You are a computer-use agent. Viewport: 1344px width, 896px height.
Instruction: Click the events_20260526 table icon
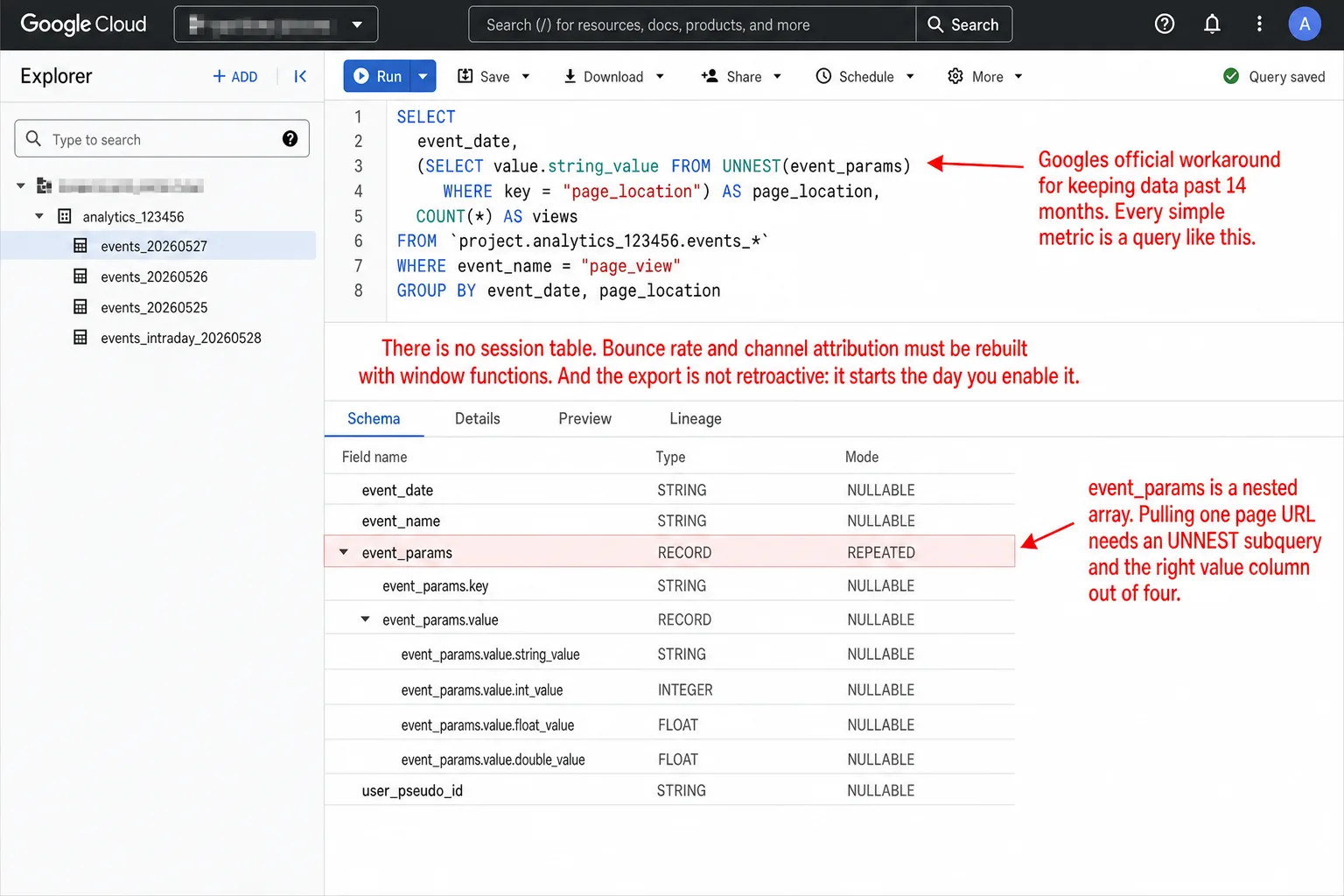point(80,276)
